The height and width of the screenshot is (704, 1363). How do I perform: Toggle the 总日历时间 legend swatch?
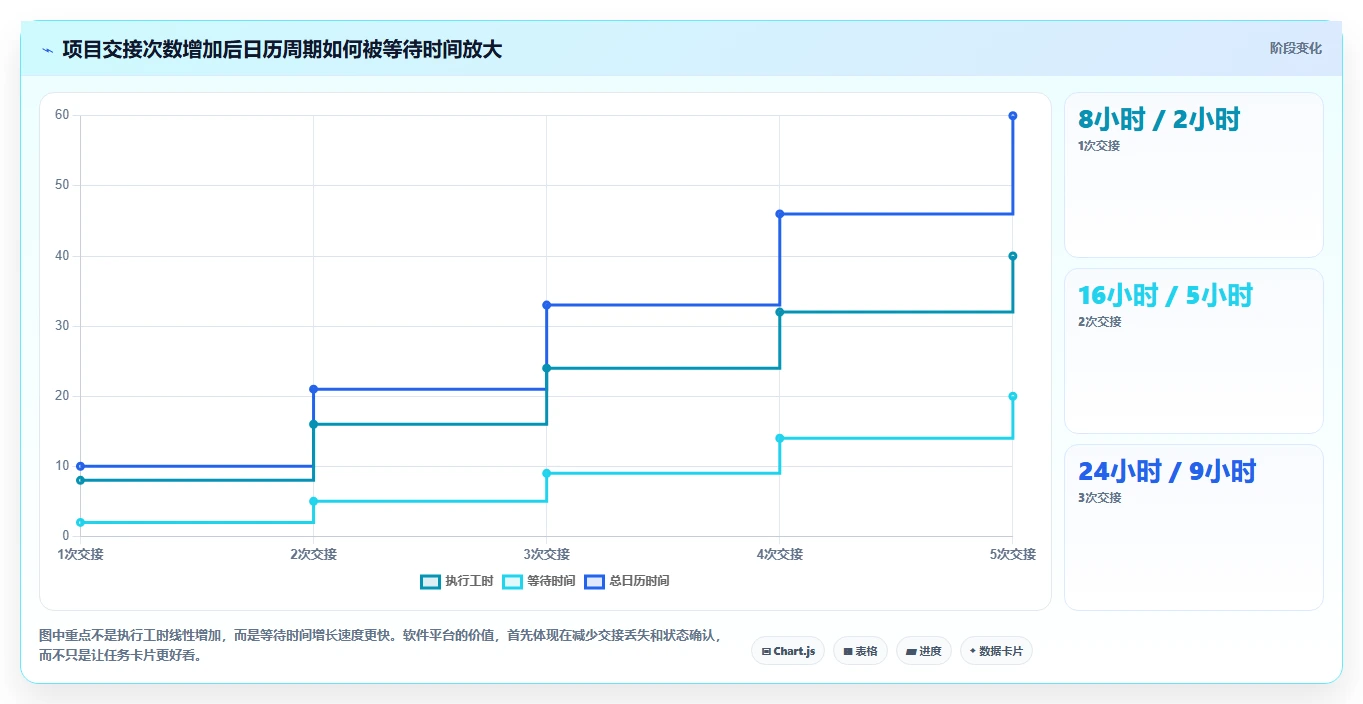pyautogui.click(x=594, y=581)
